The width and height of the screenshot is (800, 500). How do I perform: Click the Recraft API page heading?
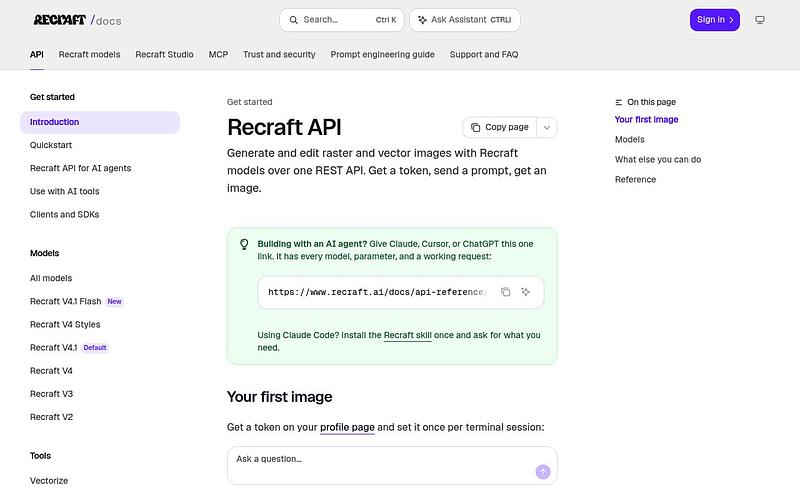pos(284,127)
